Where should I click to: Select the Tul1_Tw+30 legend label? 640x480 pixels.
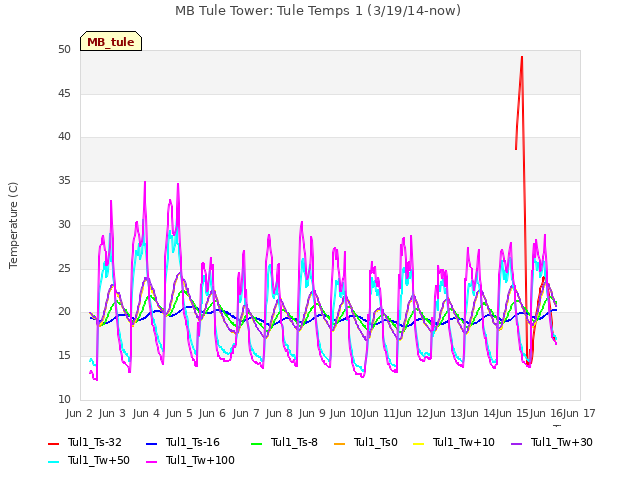coord(562,442)
